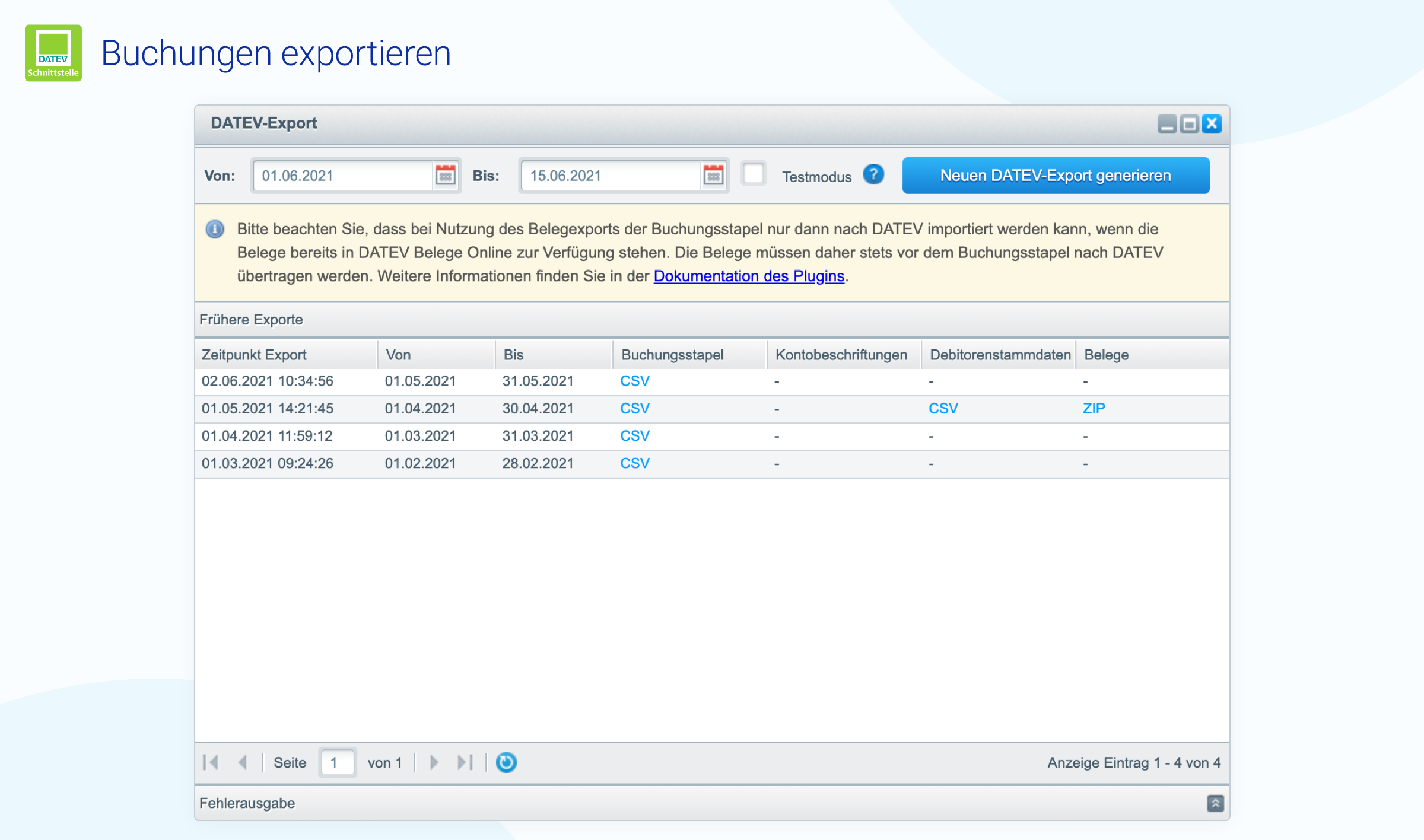Sort by Zeitpunkt Export column header

pos(287,355)
